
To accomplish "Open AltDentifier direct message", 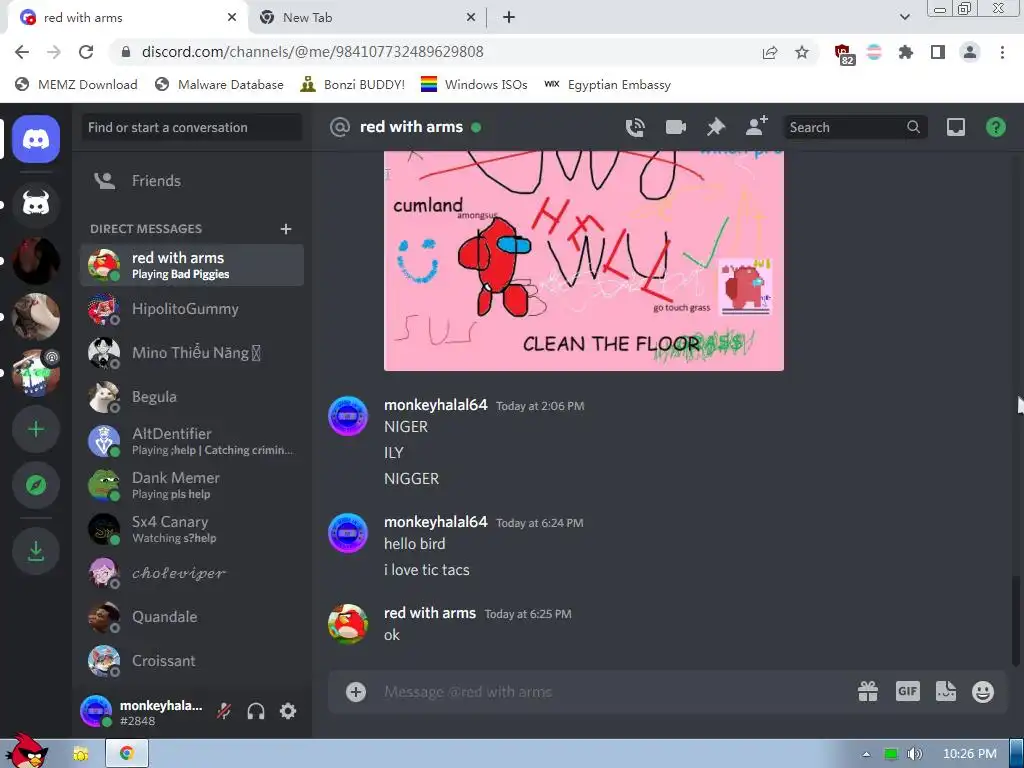I will click(x=192, y=441).
